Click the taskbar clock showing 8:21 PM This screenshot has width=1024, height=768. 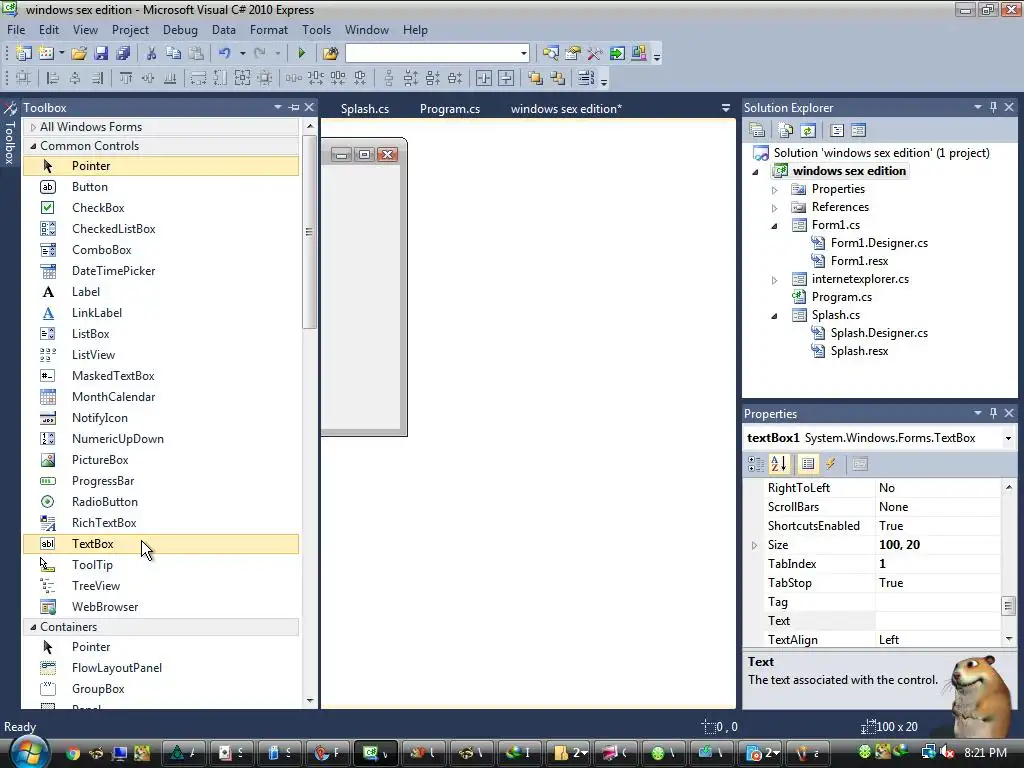985,753
